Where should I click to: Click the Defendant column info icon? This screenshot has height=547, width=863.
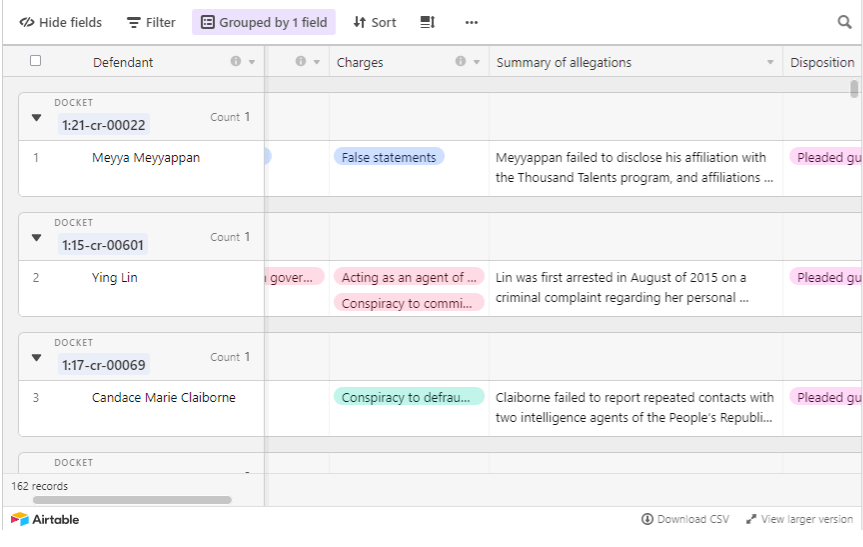pyautogui.click(x=236, y=62)
